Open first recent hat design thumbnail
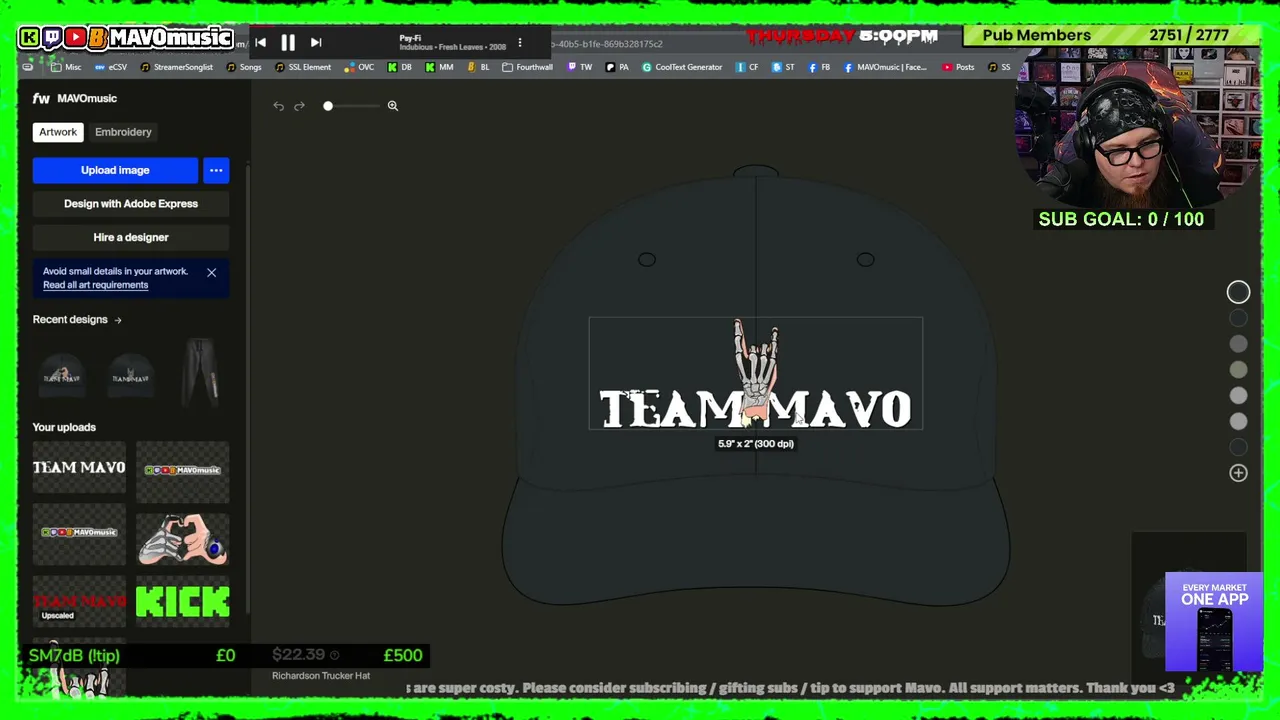The image size is (1280, 720). tap(62, 375)
